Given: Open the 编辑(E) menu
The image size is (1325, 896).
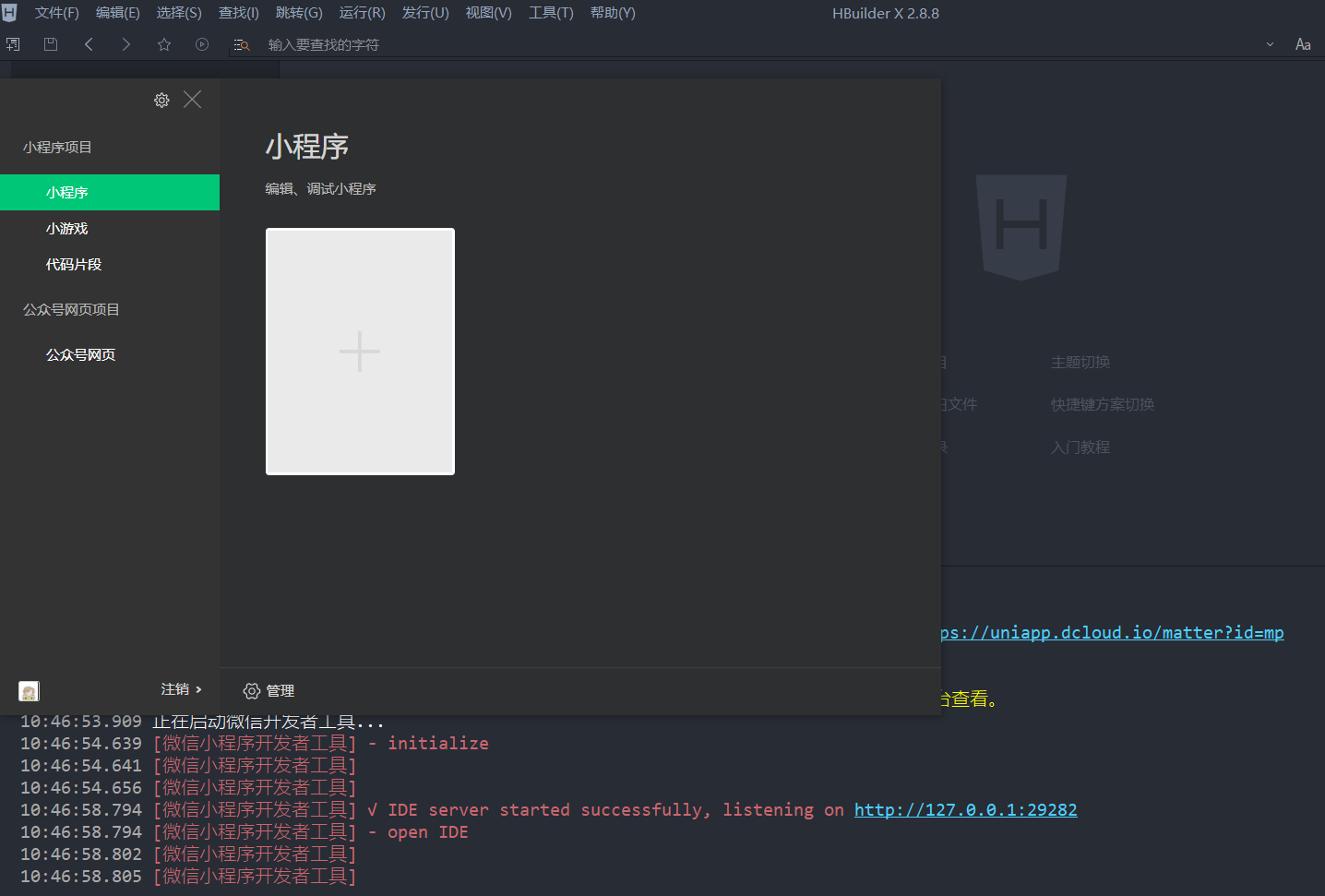Looking at the screenshot, I should [x=118, y=13].
